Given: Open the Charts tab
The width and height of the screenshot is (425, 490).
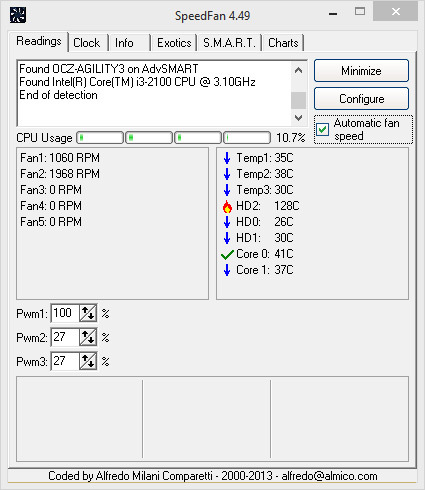Looking at the screenshot, I should 283,43.
